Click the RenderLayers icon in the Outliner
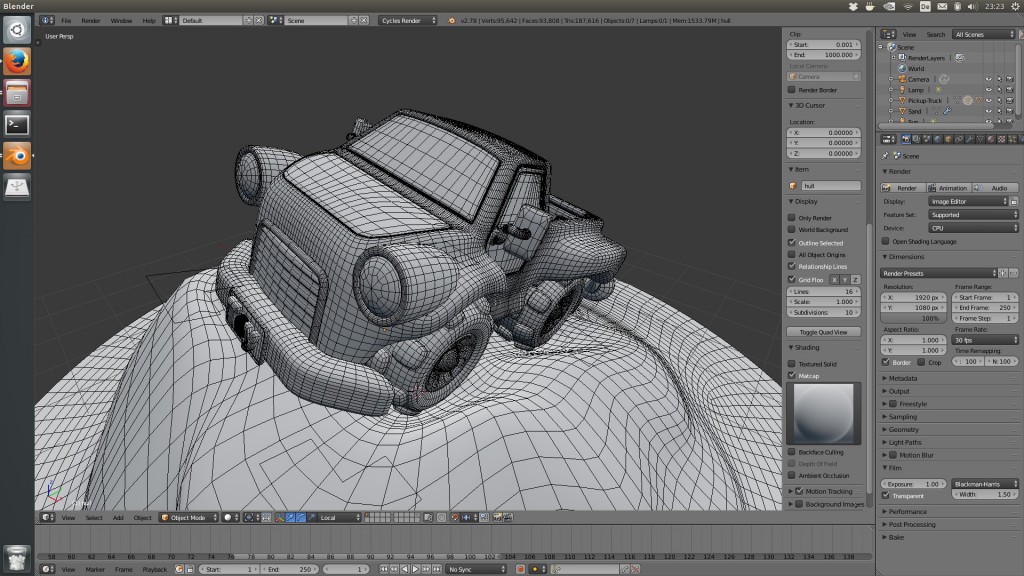This screenshot has height=576, width=1024. [x=902, y=58]
